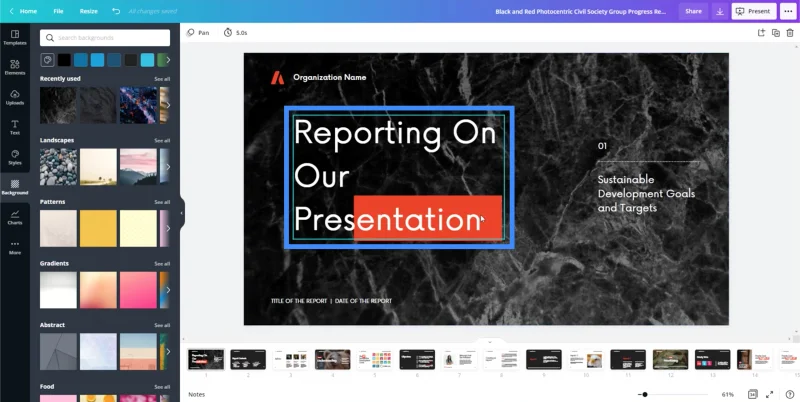Open grid view of all pages

click(753, 394)
